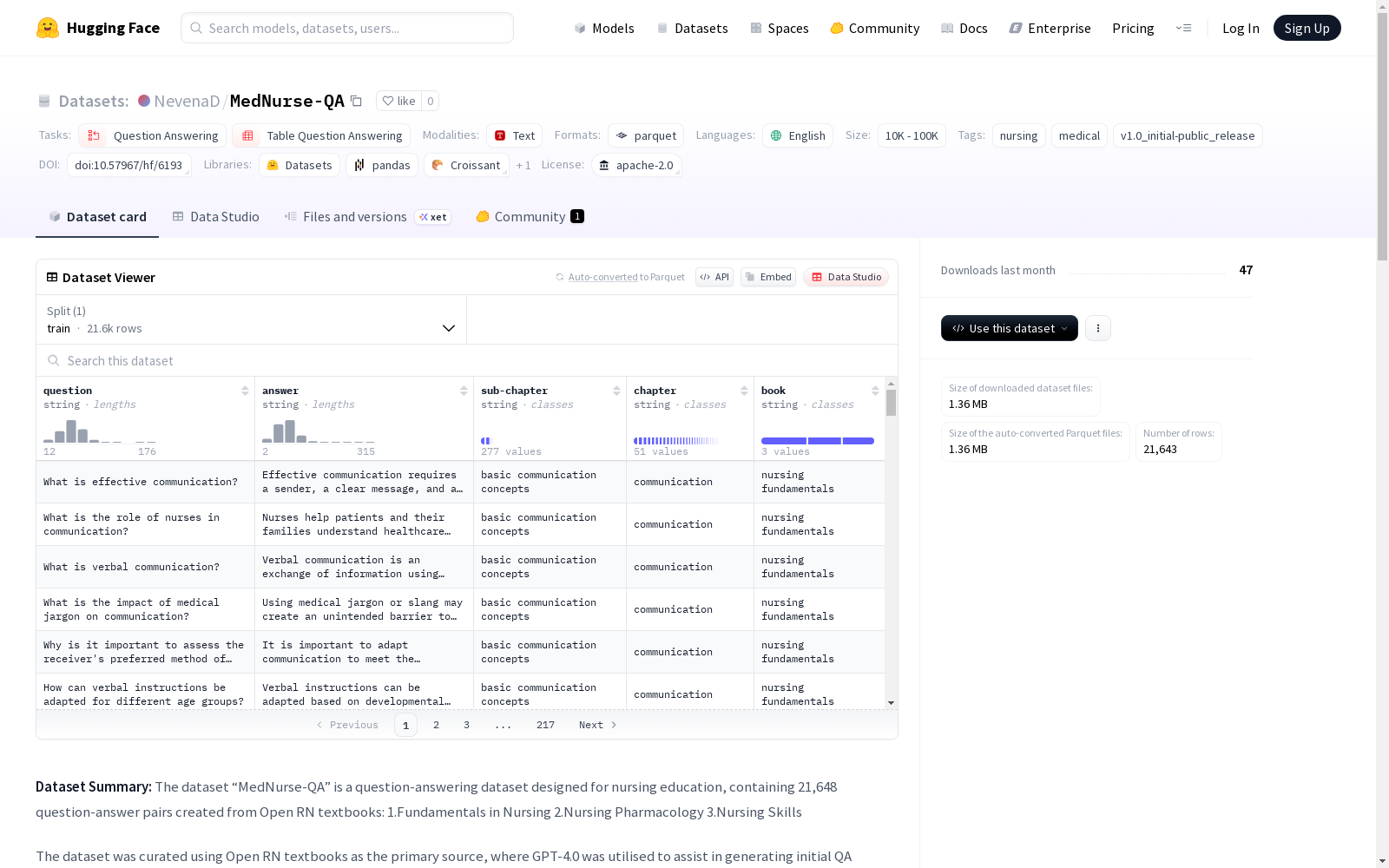Click the nursing tag

(1019, 135)
